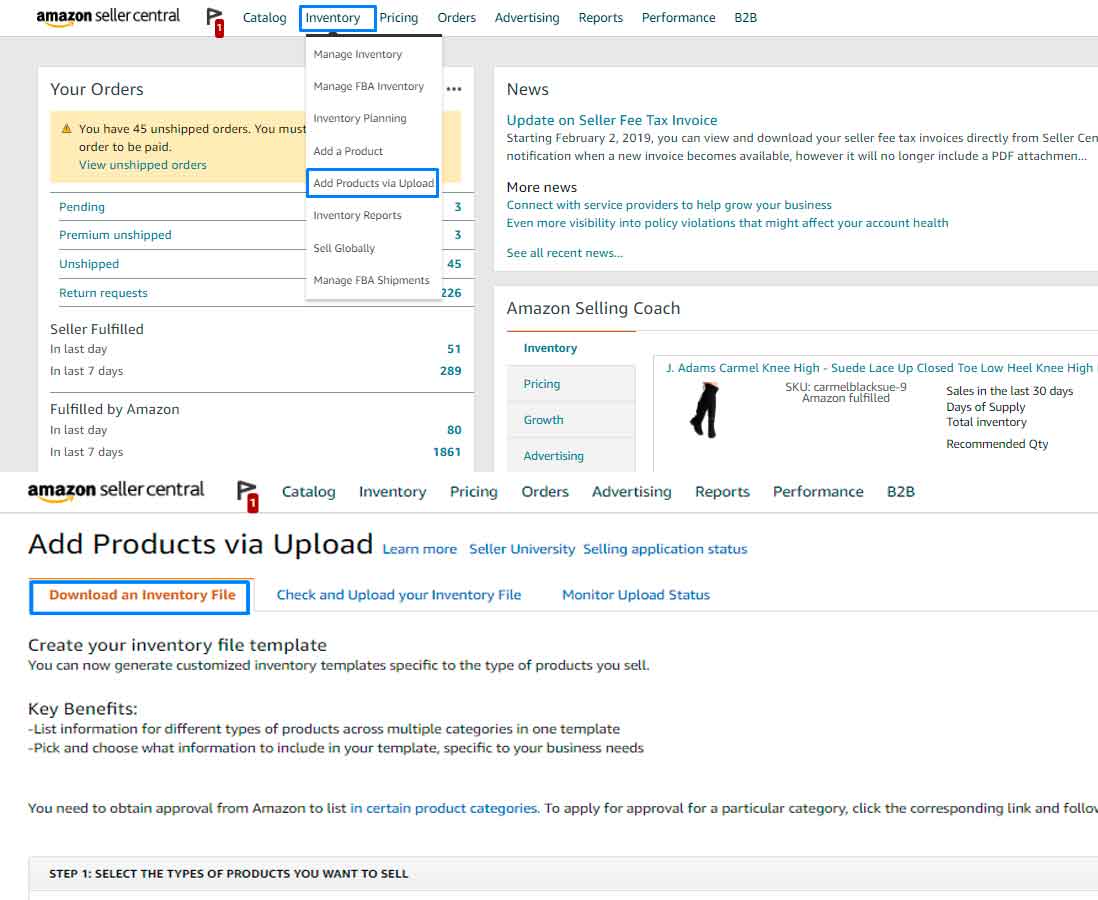Screen dimensions: 1098x900
Task: Click the notification flag icon in the lower navigation bar
Action: [x=248, y=496]
